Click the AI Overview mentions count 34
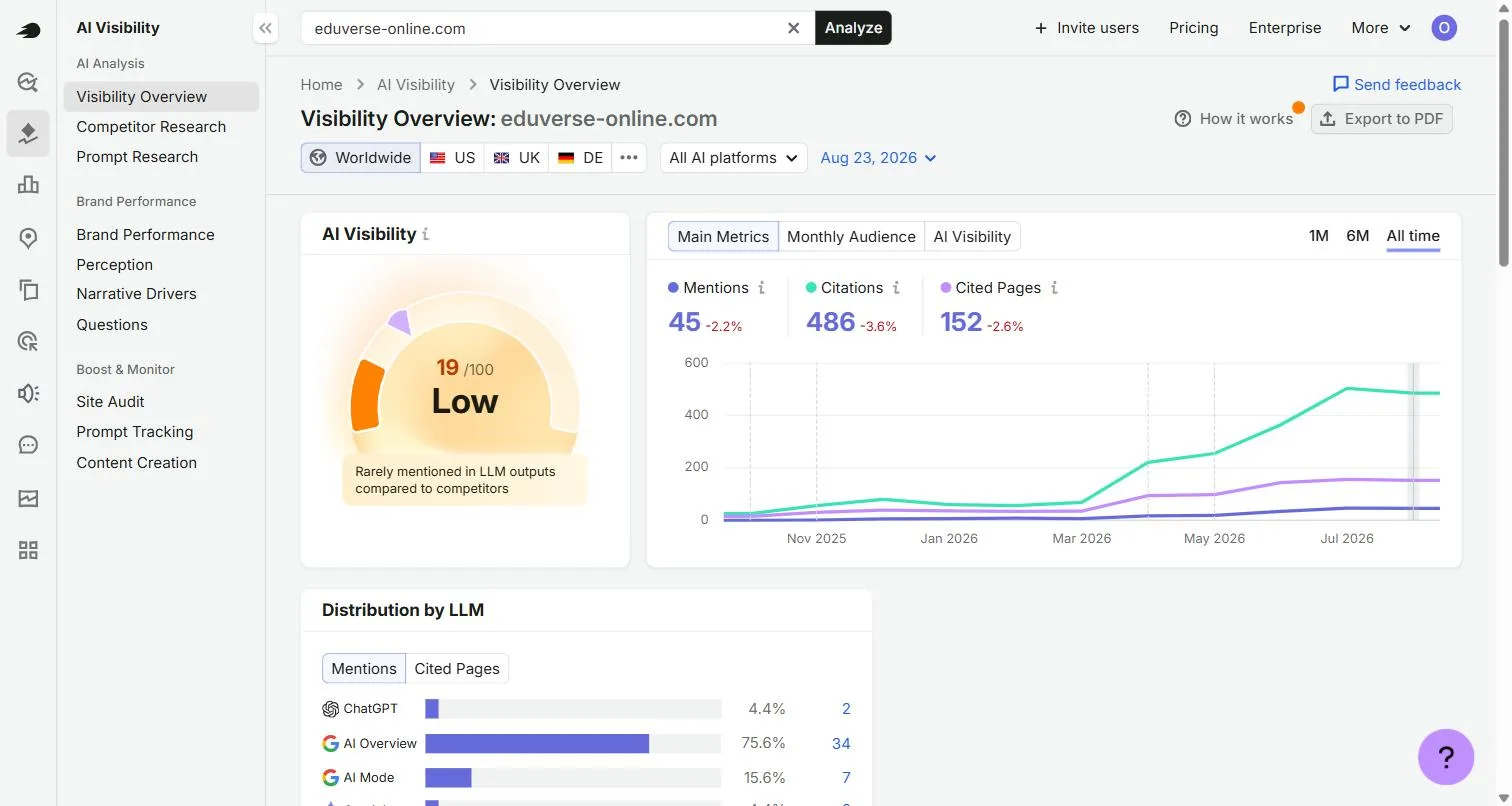This screenshot has width=1512, height=806. click(841, 744)
